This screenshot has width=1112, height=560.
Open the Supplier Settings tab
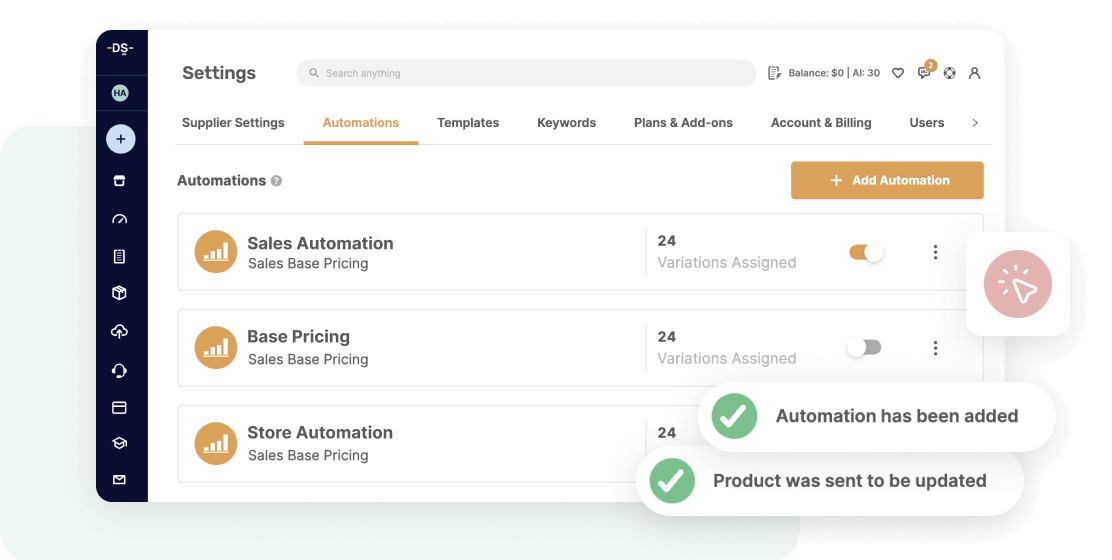pos(233,123)
